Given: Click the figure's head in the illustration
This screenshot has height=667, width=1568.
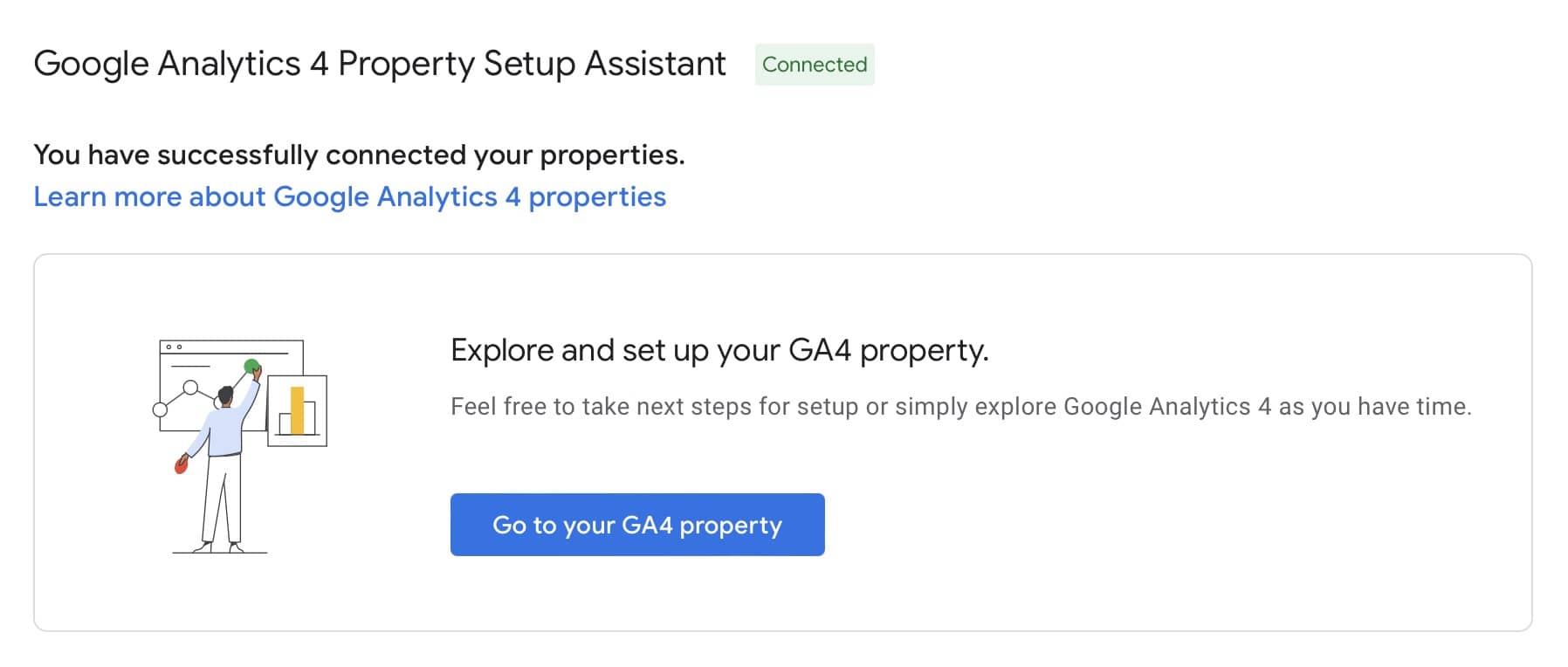Looking at the screenshot, I should [225, 393].
